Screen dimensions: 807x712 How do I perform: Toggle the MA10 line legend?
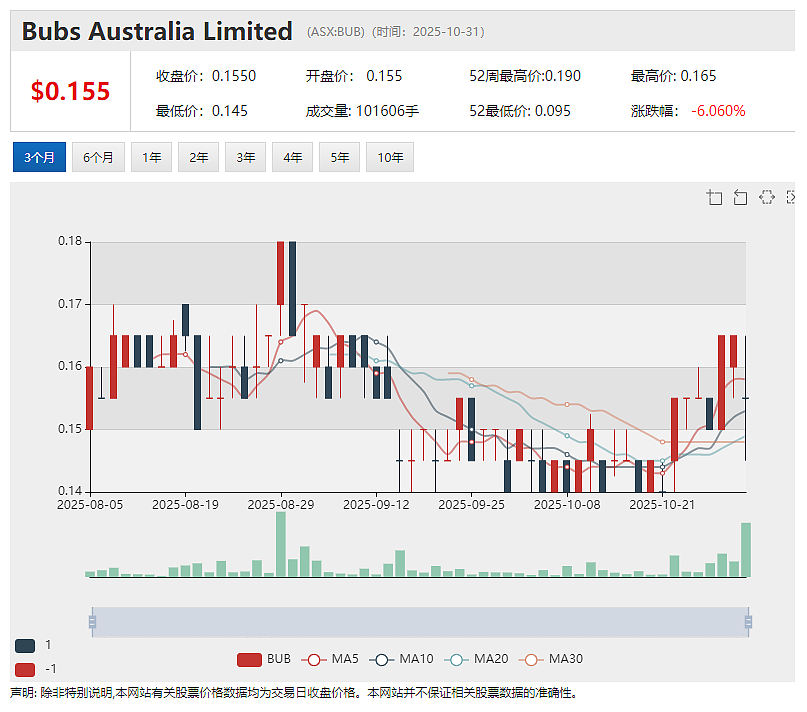tap(401, 659)
